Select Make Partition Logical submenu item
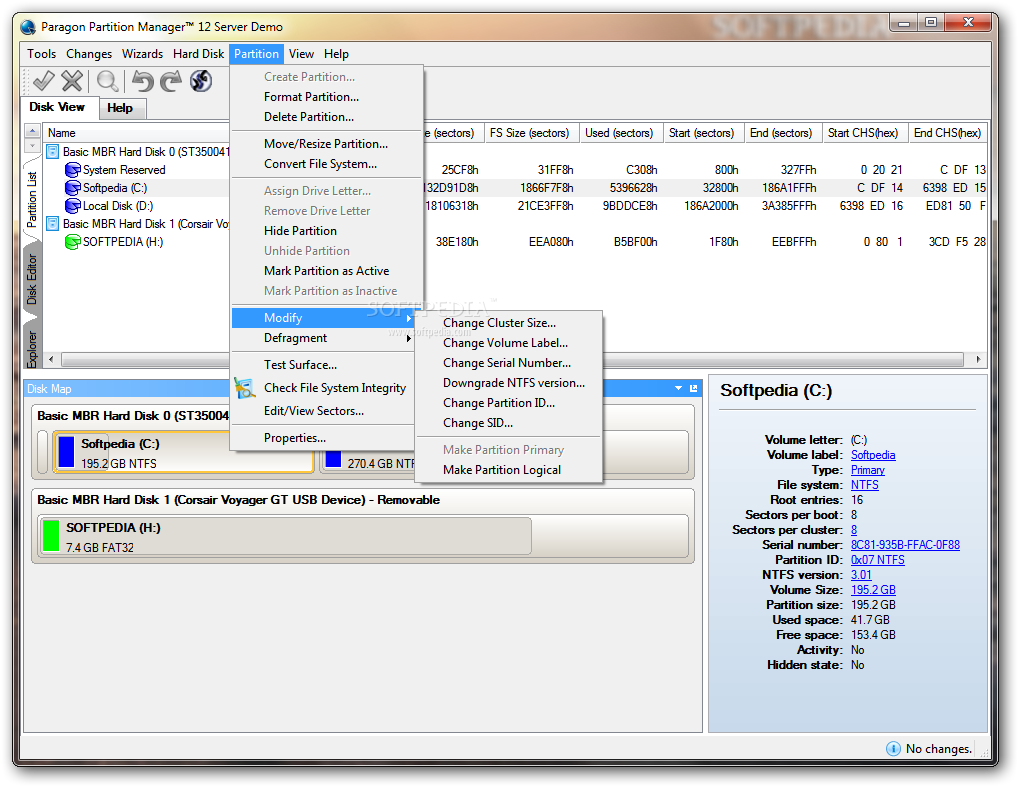This screenshot has height=787, width=1019. coord(509,470)
